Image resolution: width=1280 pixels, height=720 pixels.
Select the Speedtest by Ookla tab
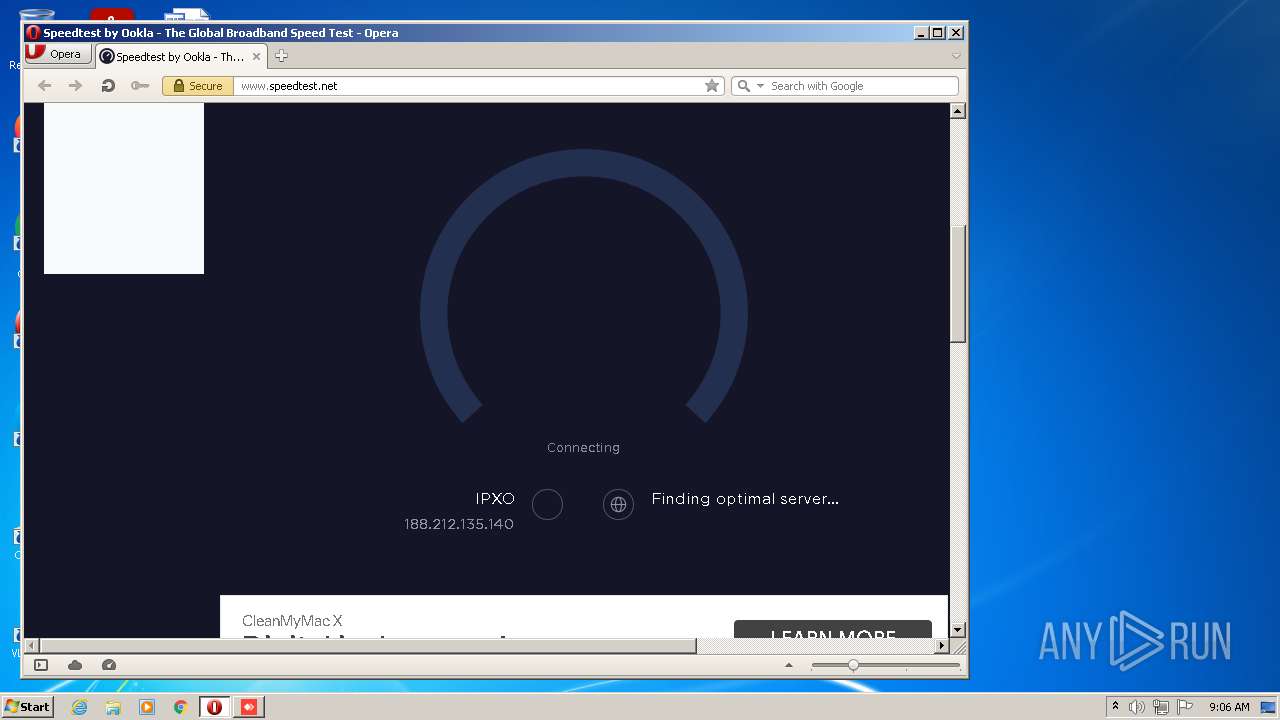tap(181, 57)
